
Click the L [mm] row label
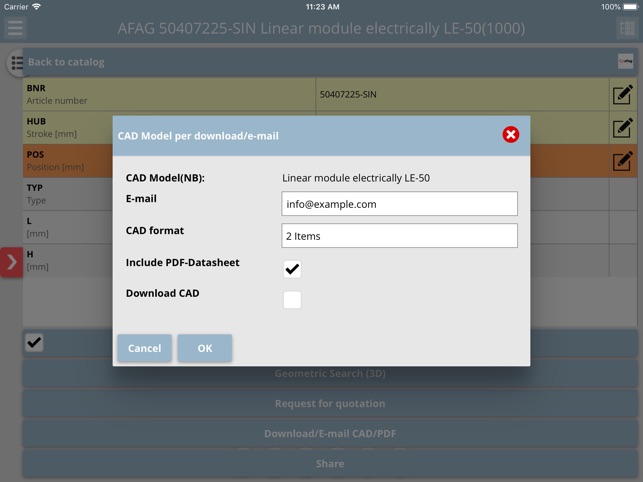(x=37, y=227)
